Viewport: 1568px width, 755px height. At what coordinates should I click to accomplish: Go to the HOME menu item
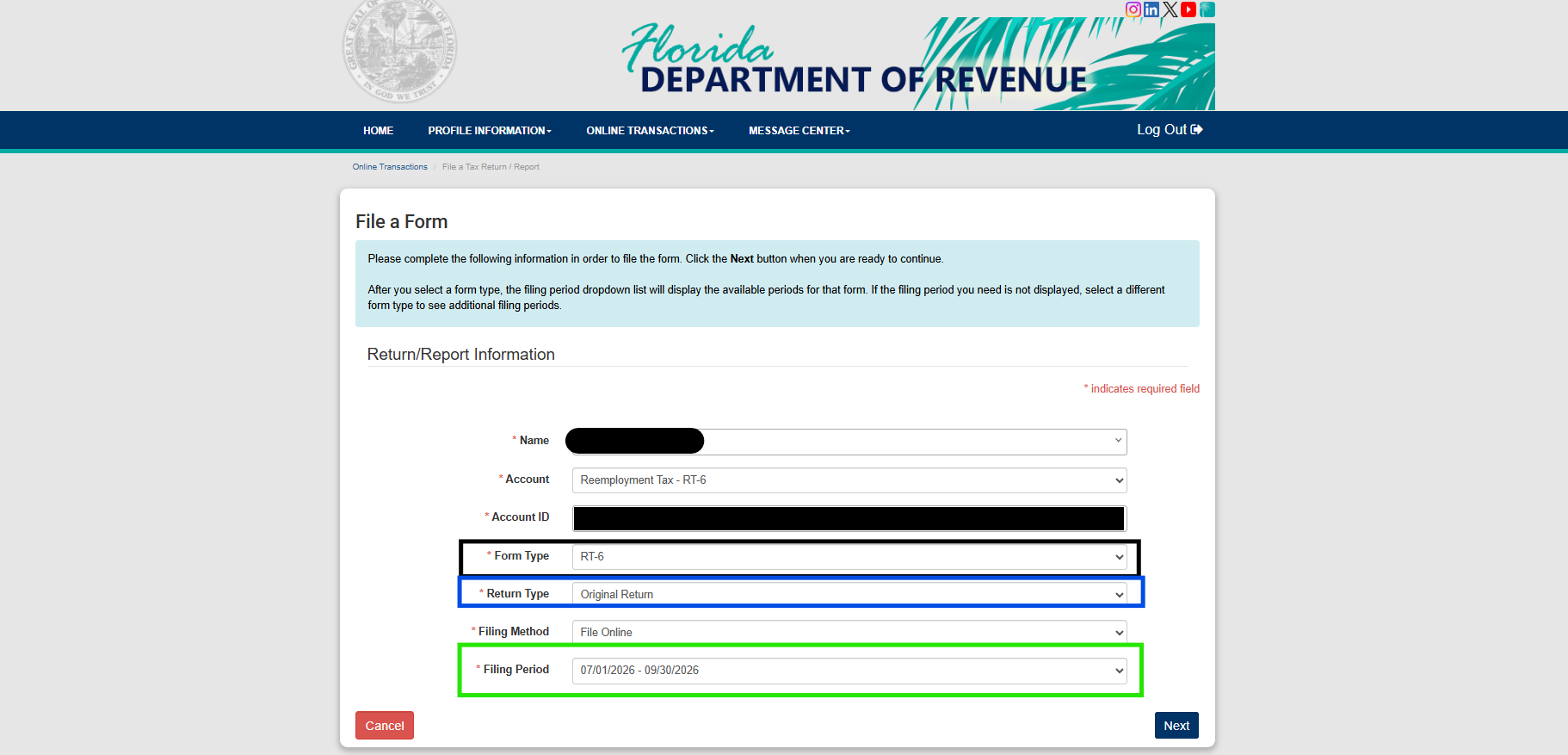[x=378, y=131]
